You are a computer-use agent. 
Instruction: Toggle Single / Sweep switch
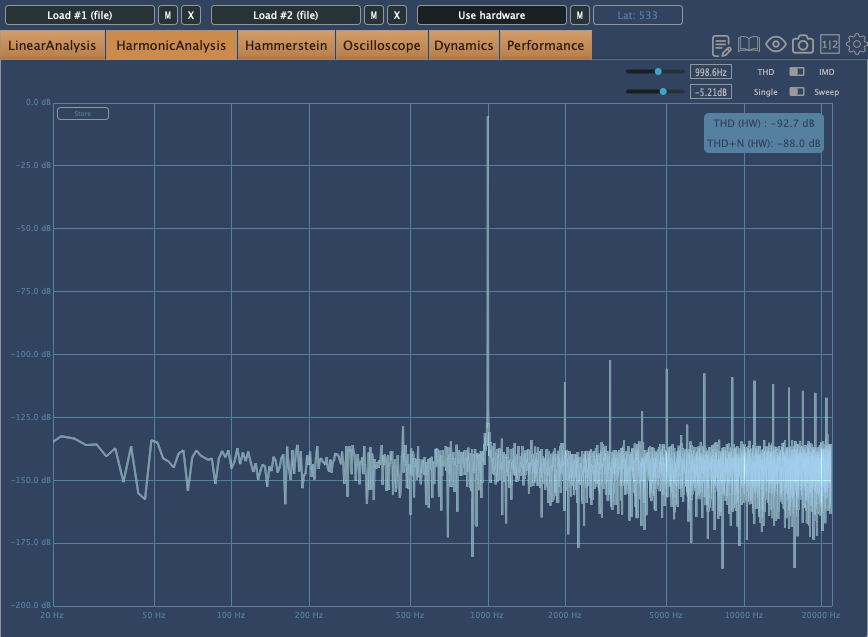point(796,92)
